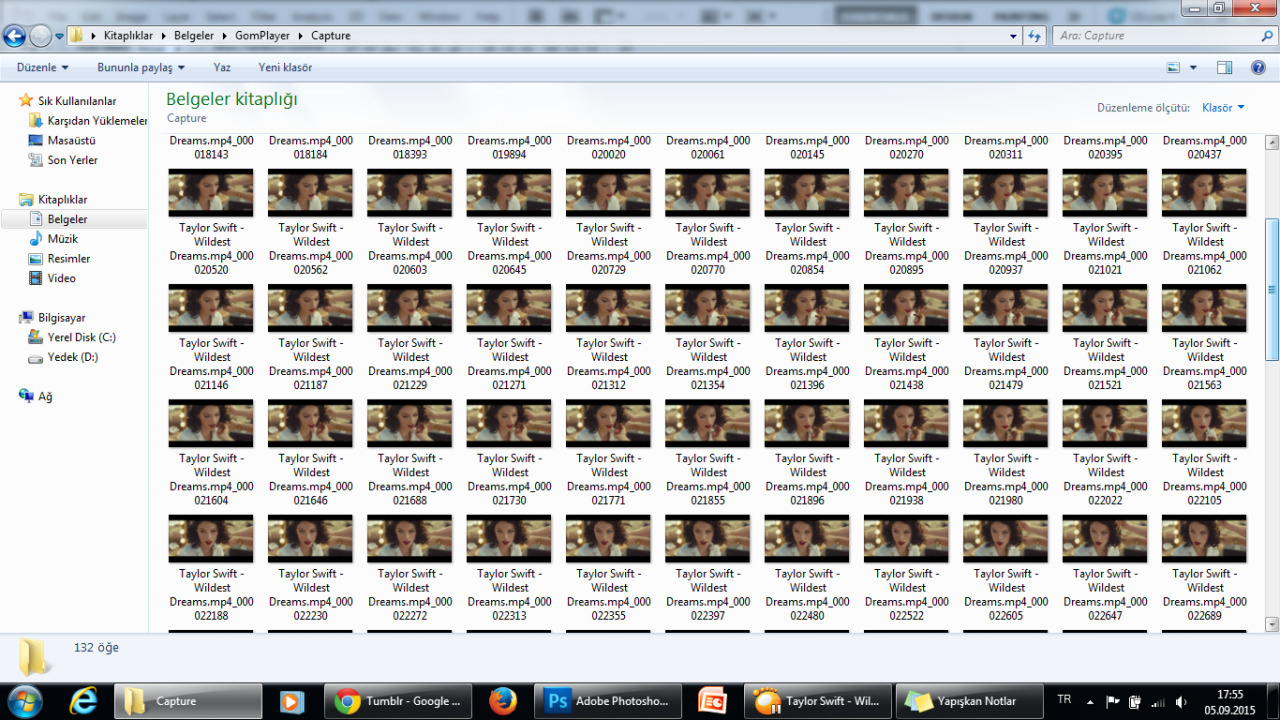Show hidden tray icons arrow
Viewport: 1280px width, 720px height.
point(1091,701)
